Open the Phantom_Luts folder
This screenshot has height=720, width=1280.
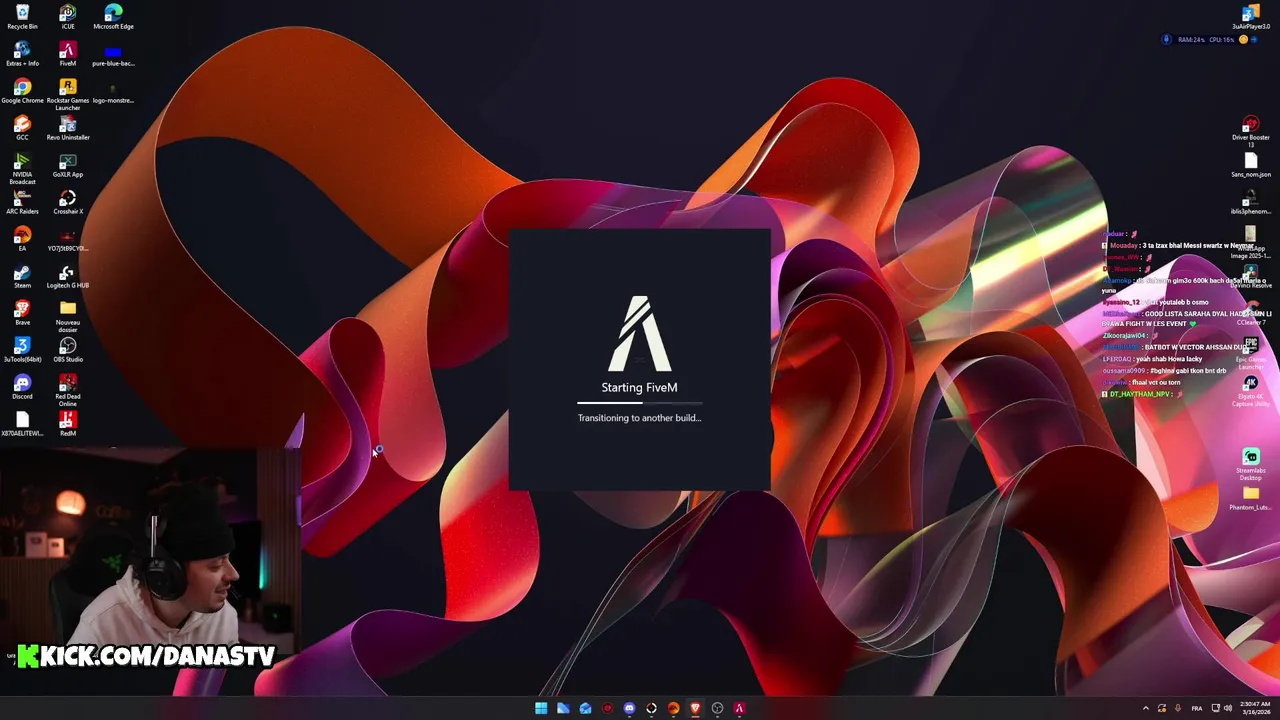pos(1250,498)
